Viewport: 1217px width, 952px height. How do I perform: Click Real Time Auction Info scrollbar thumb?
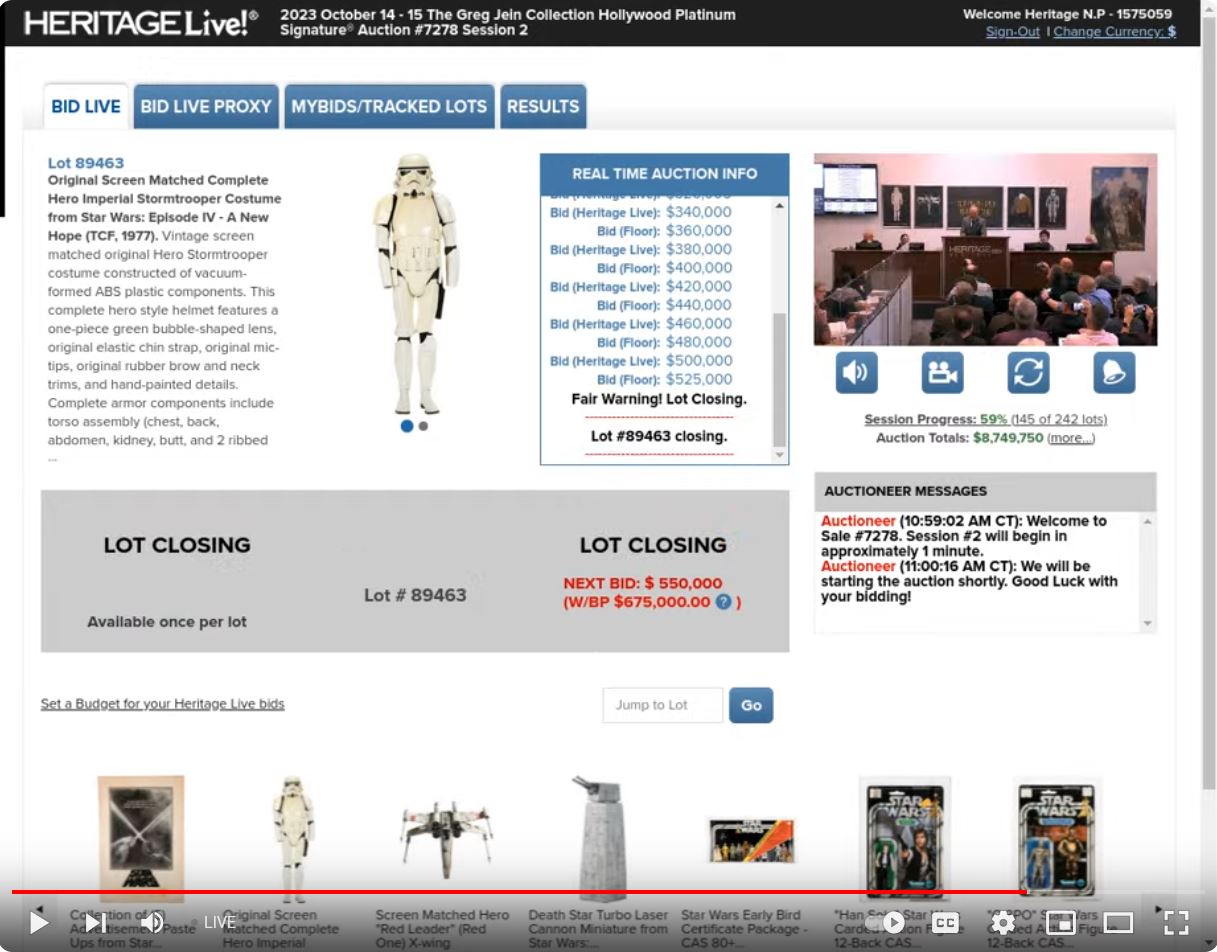point(780,380)
